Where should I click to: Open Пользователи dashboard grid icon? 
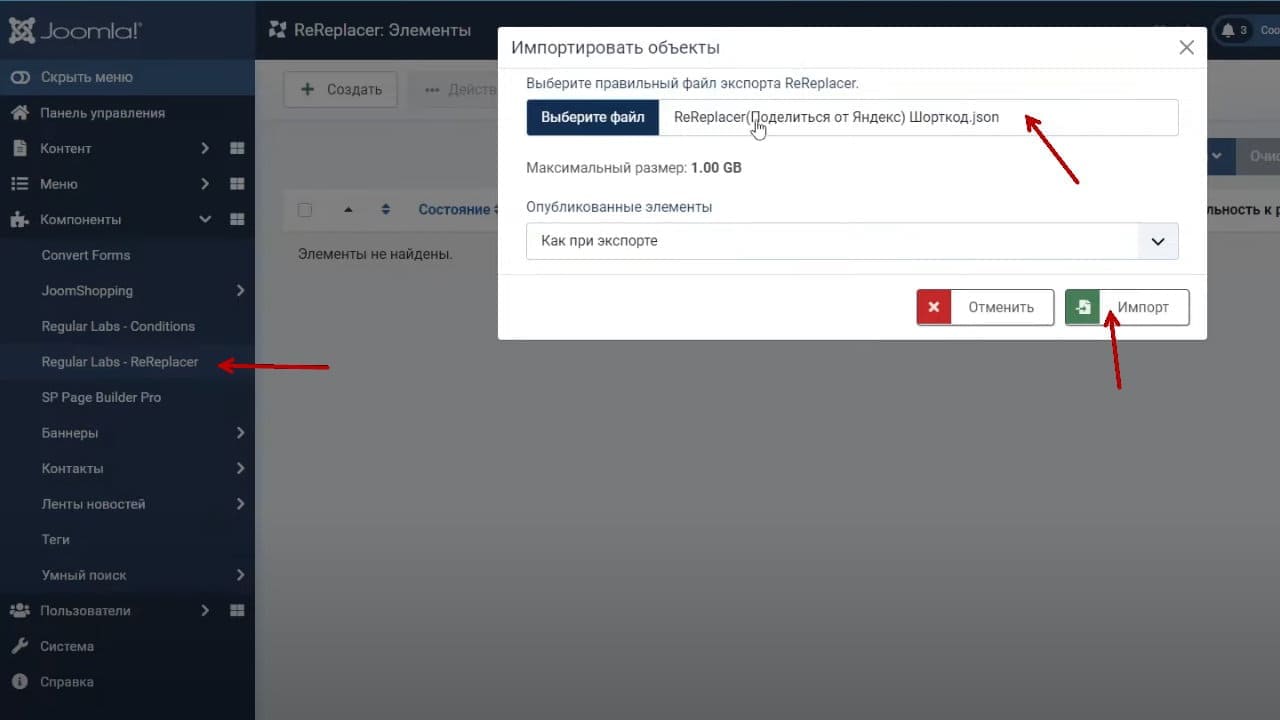point(237,610)
